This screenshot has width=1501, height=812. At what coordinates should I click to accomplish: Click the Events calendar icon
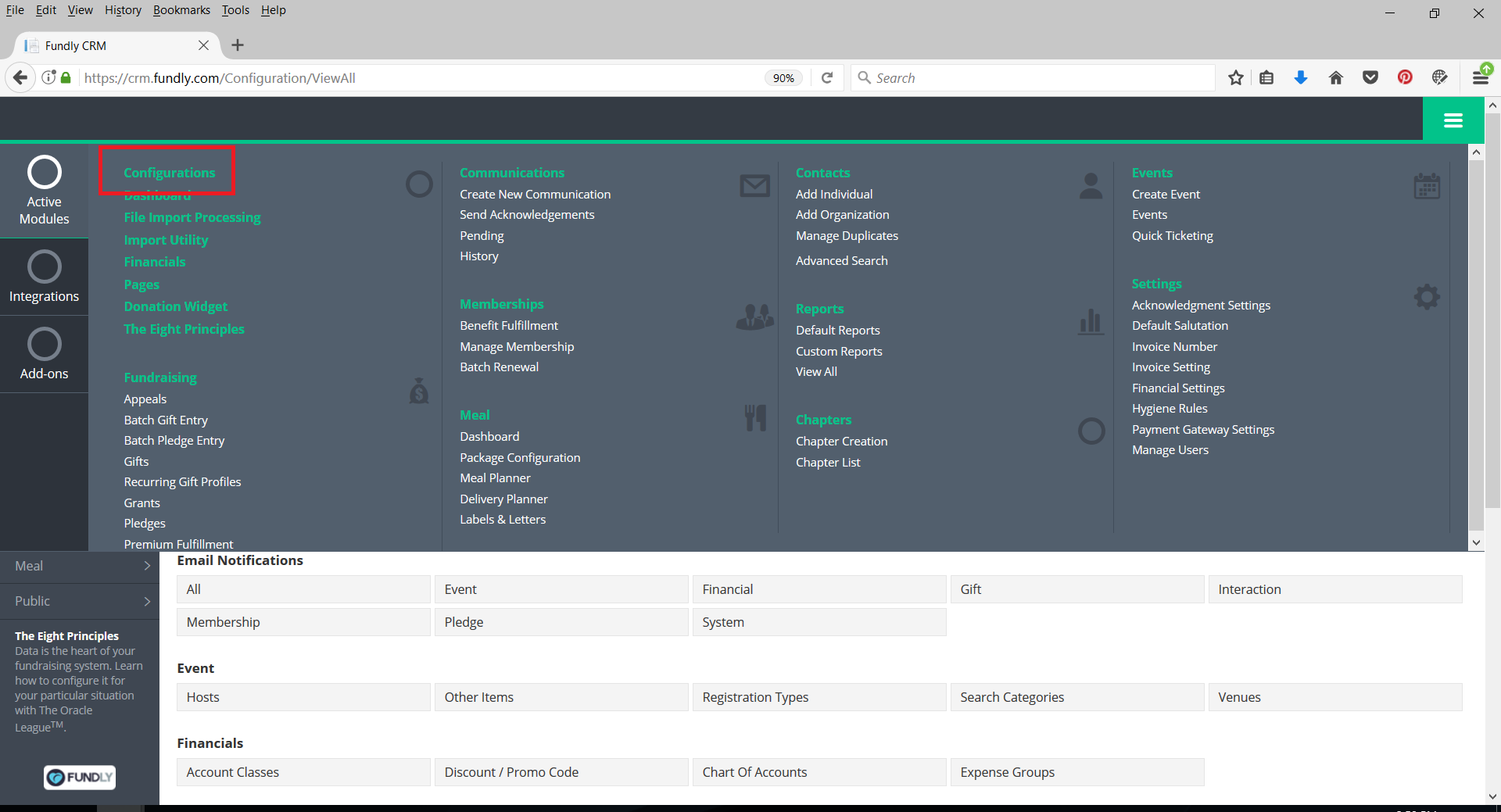[1427, 186]
